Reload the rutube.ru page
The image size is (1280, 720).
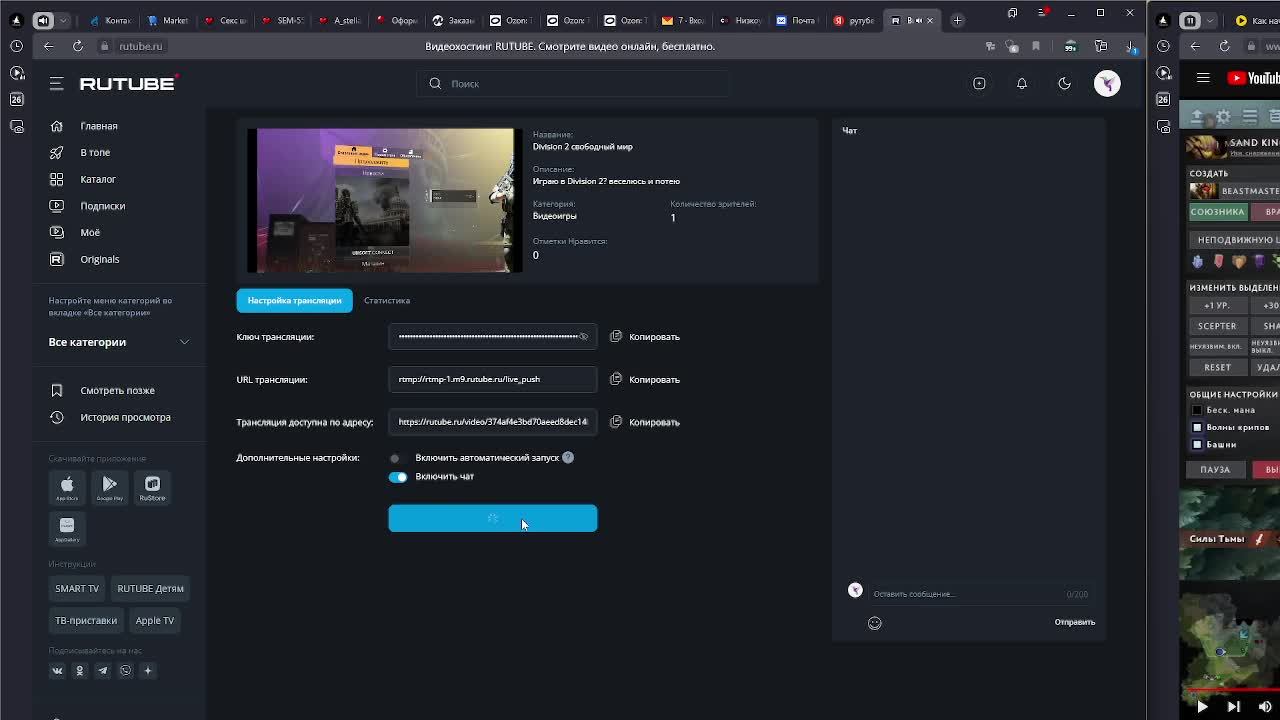[x=77, y=46]
